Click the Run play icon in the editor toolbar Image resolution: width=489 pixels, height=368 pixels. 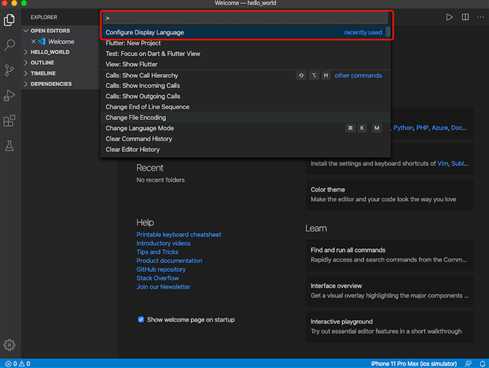[x=449, y=17]
